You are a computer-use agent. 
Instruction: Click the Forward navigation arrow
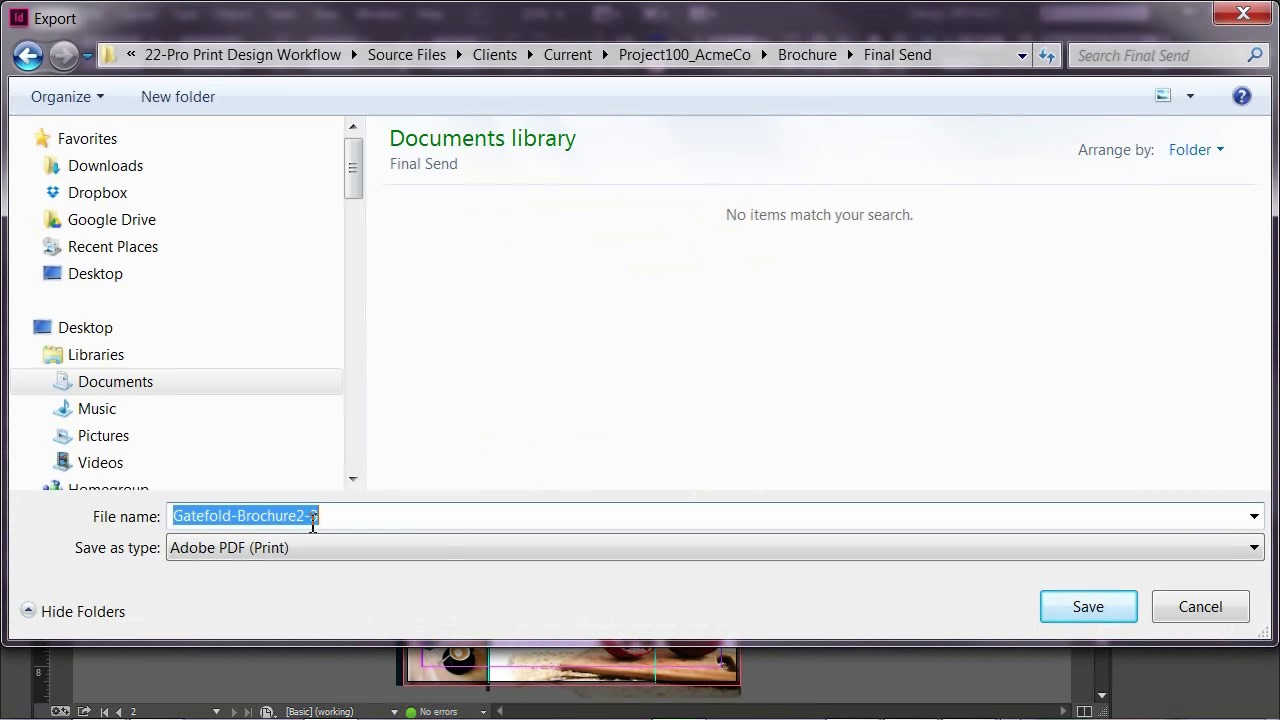coord(63,56)
